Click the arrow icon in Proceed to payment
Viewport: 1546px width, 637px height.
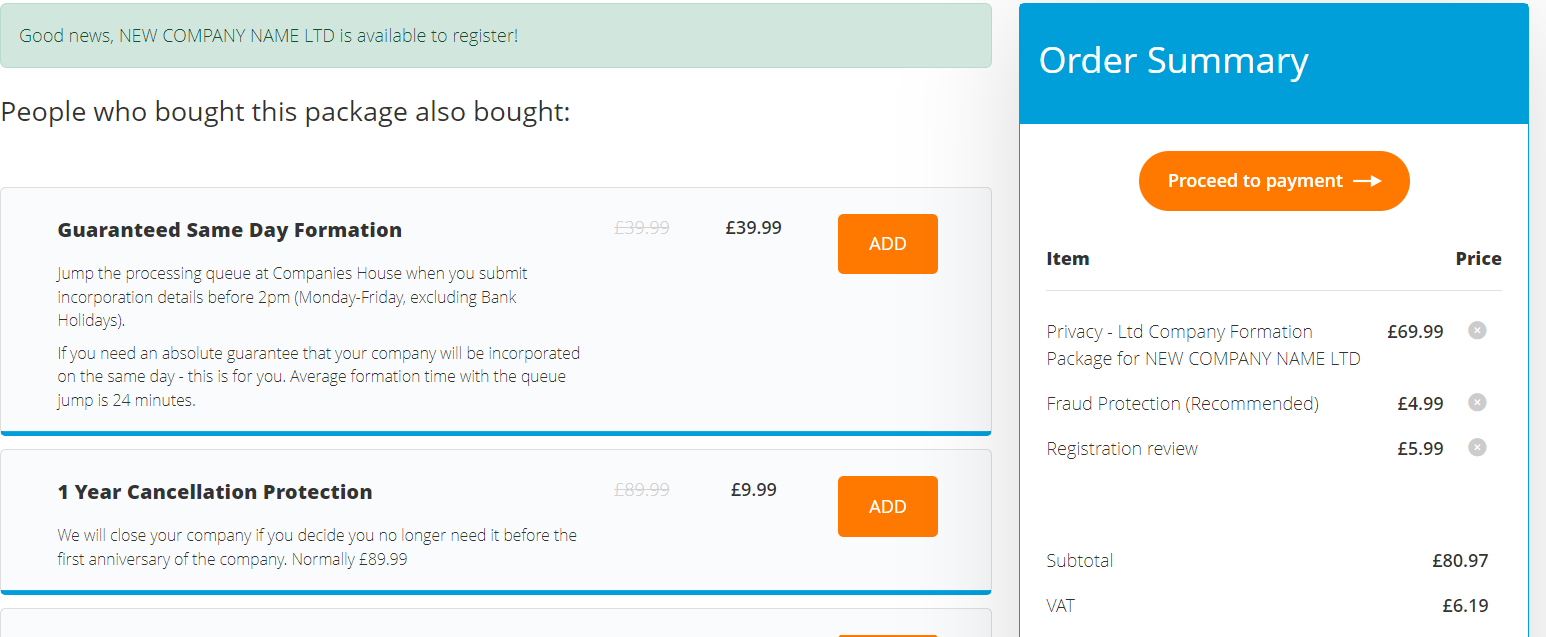tap(1367, 181)
